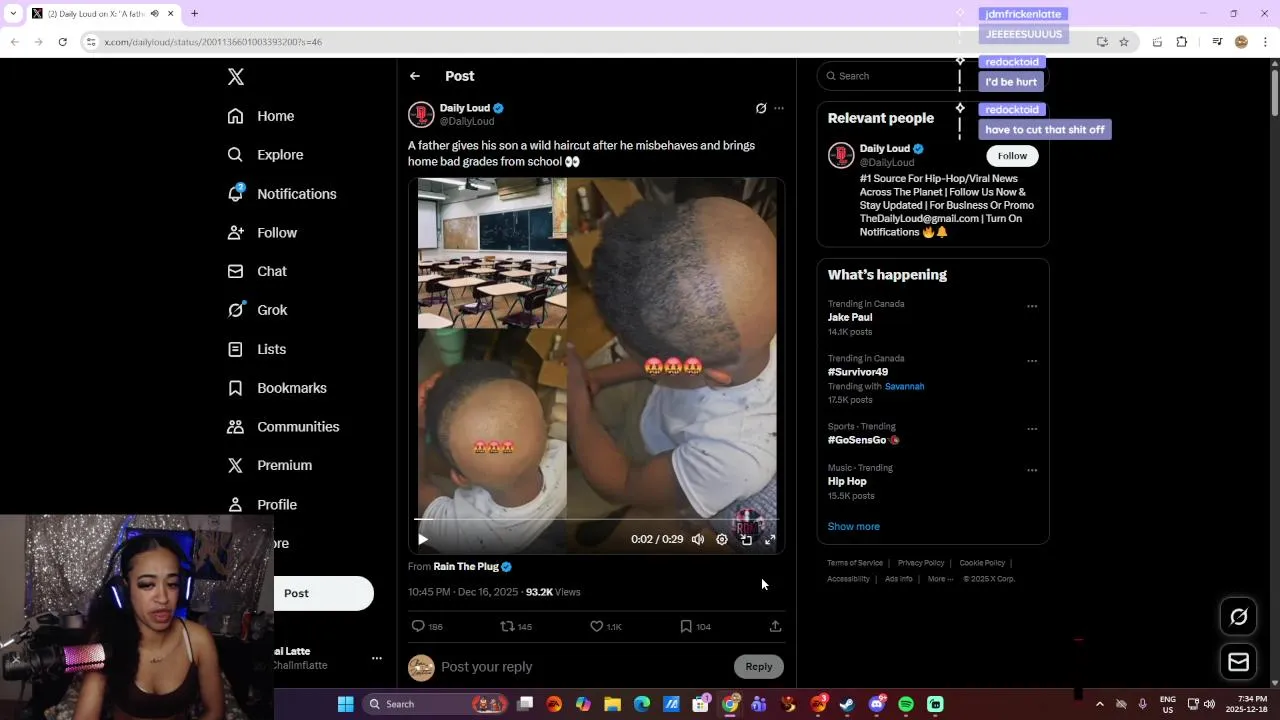Open more options for #GoSensGo trend
The image size is (1280, 720).
(1032, 429)
